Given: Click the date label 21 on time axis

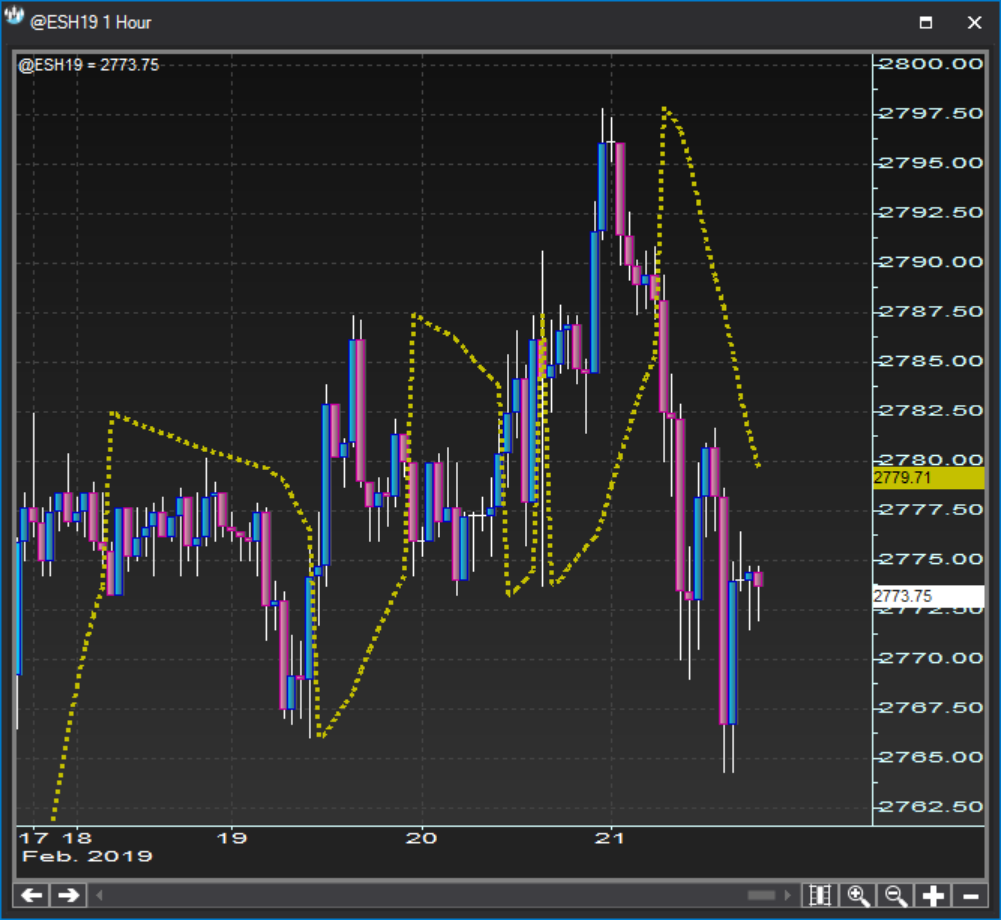Looking at the screenshot, I should pyautogui.click(x=610, y=838).
